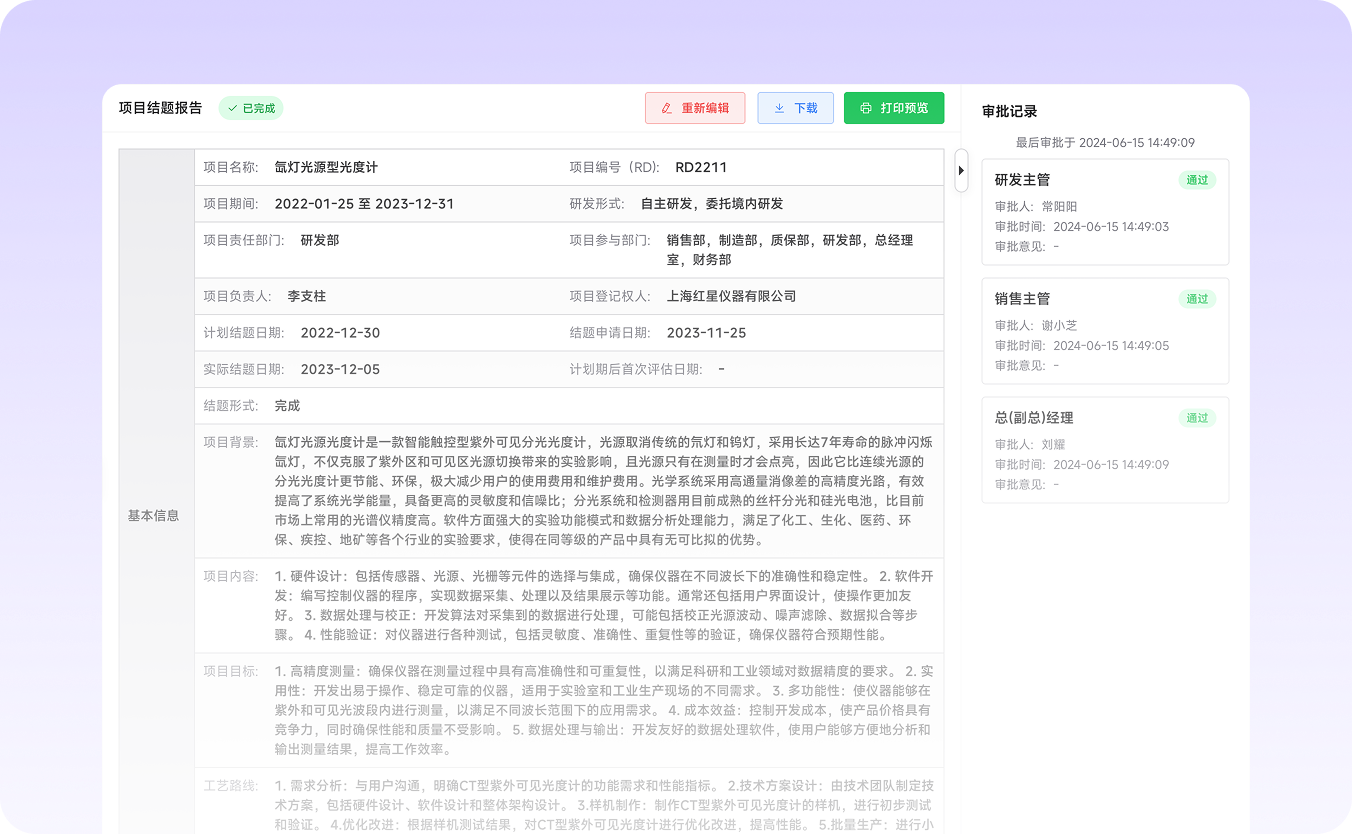Collapse the 审批记录 panel with arrow
The width and height of the screenshot is (1352, 834).
pos(961,170)
